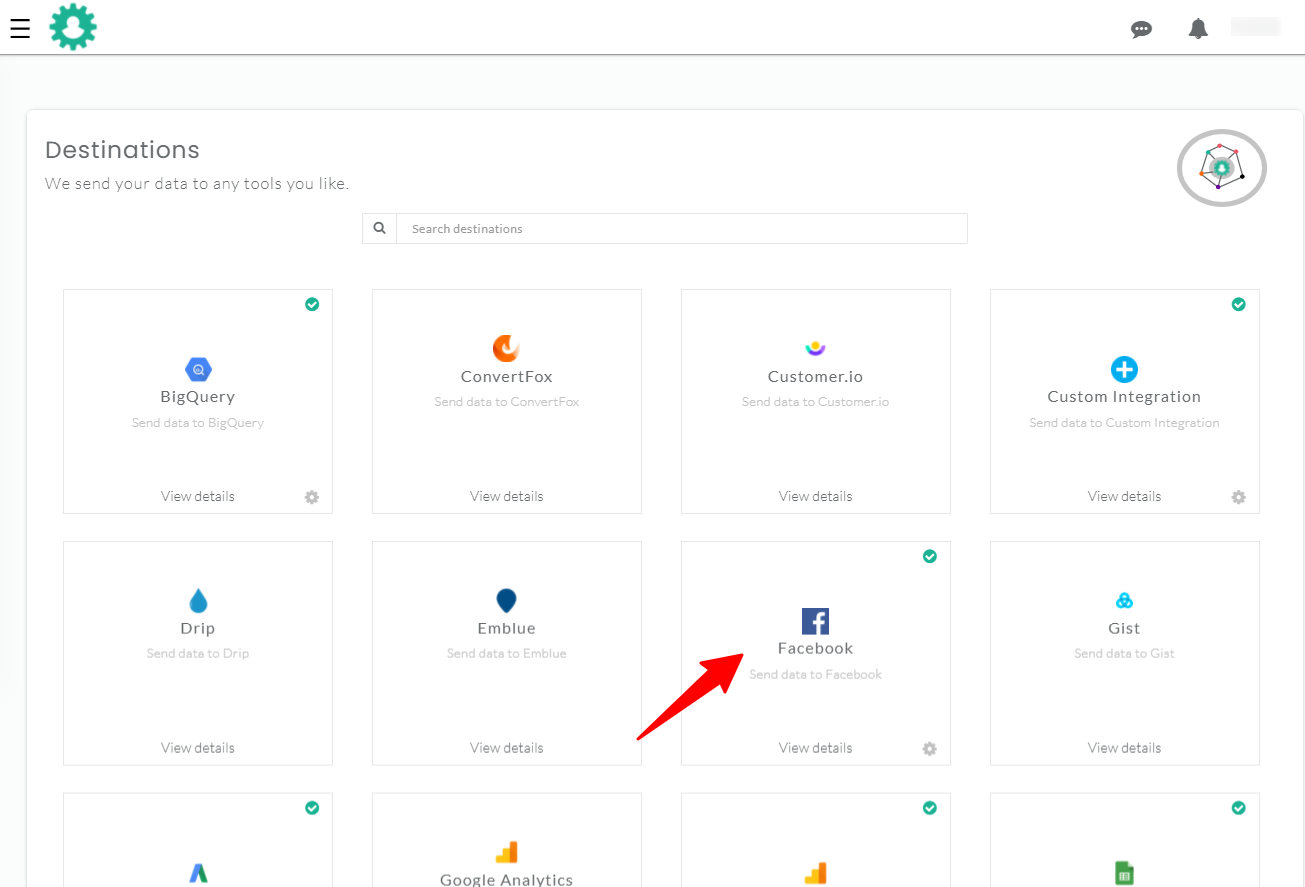The image size is (1305, 887).
Task: View details for Drip
Action: click(198, 748)
